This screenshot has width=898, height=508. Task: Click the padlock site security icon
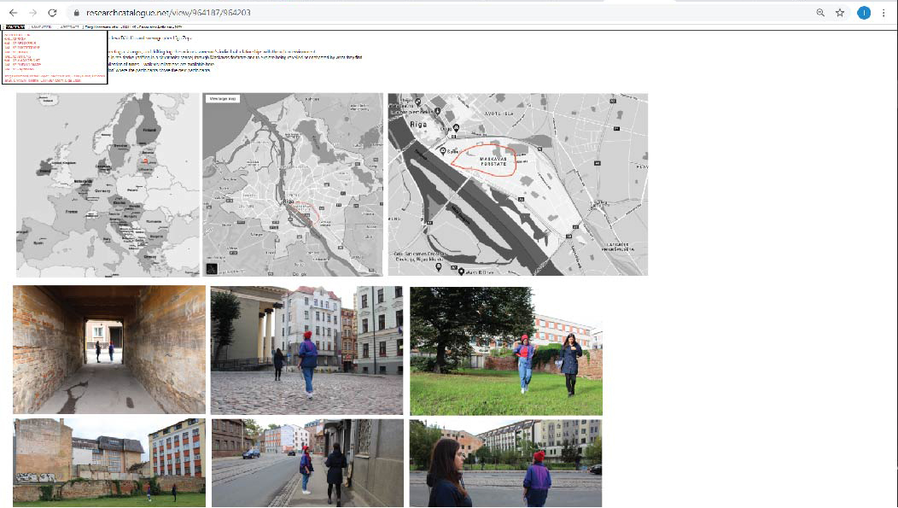point(76,13)
